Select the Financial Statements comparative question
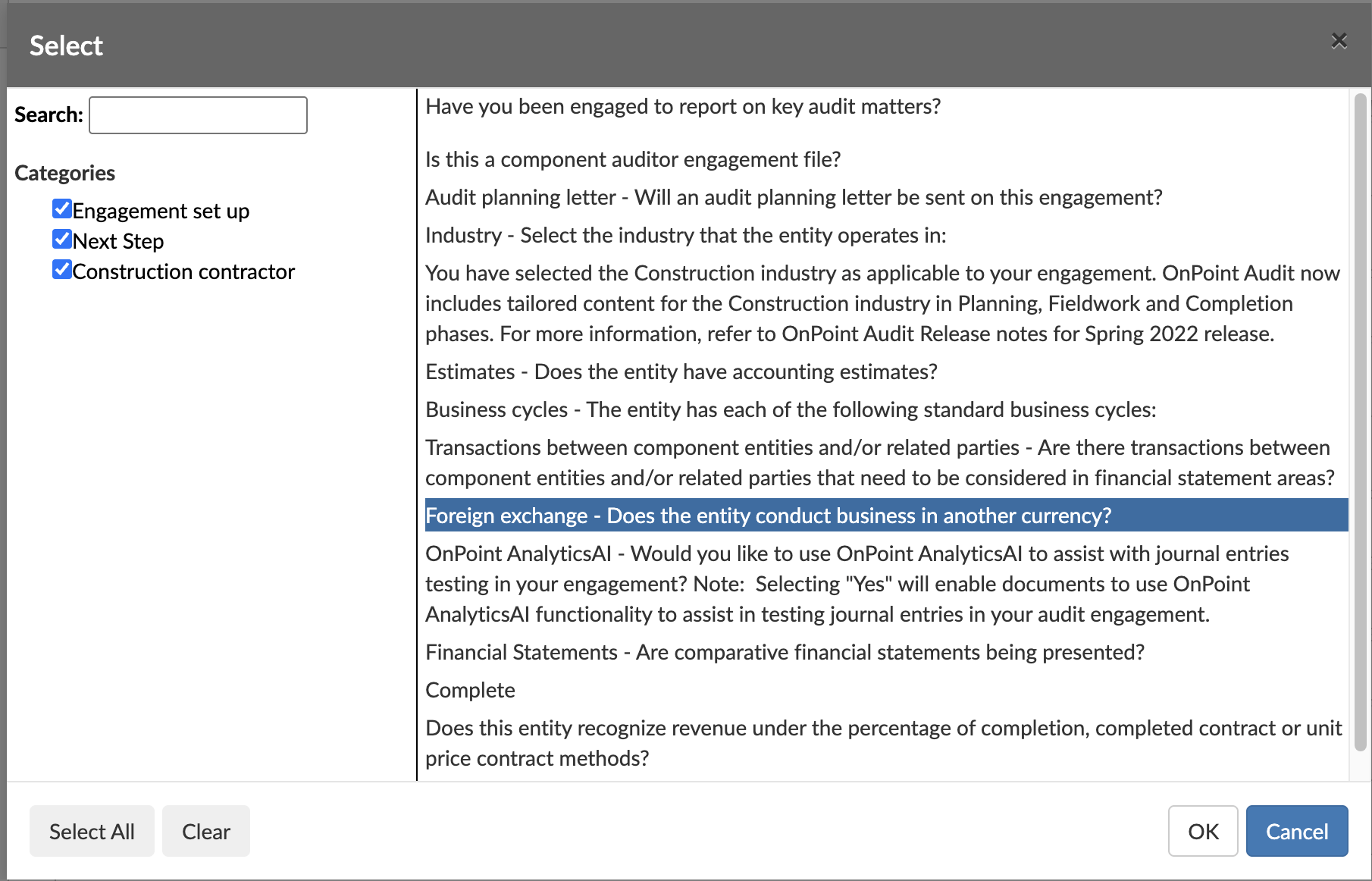The image size is (1372, 881). 886,653
